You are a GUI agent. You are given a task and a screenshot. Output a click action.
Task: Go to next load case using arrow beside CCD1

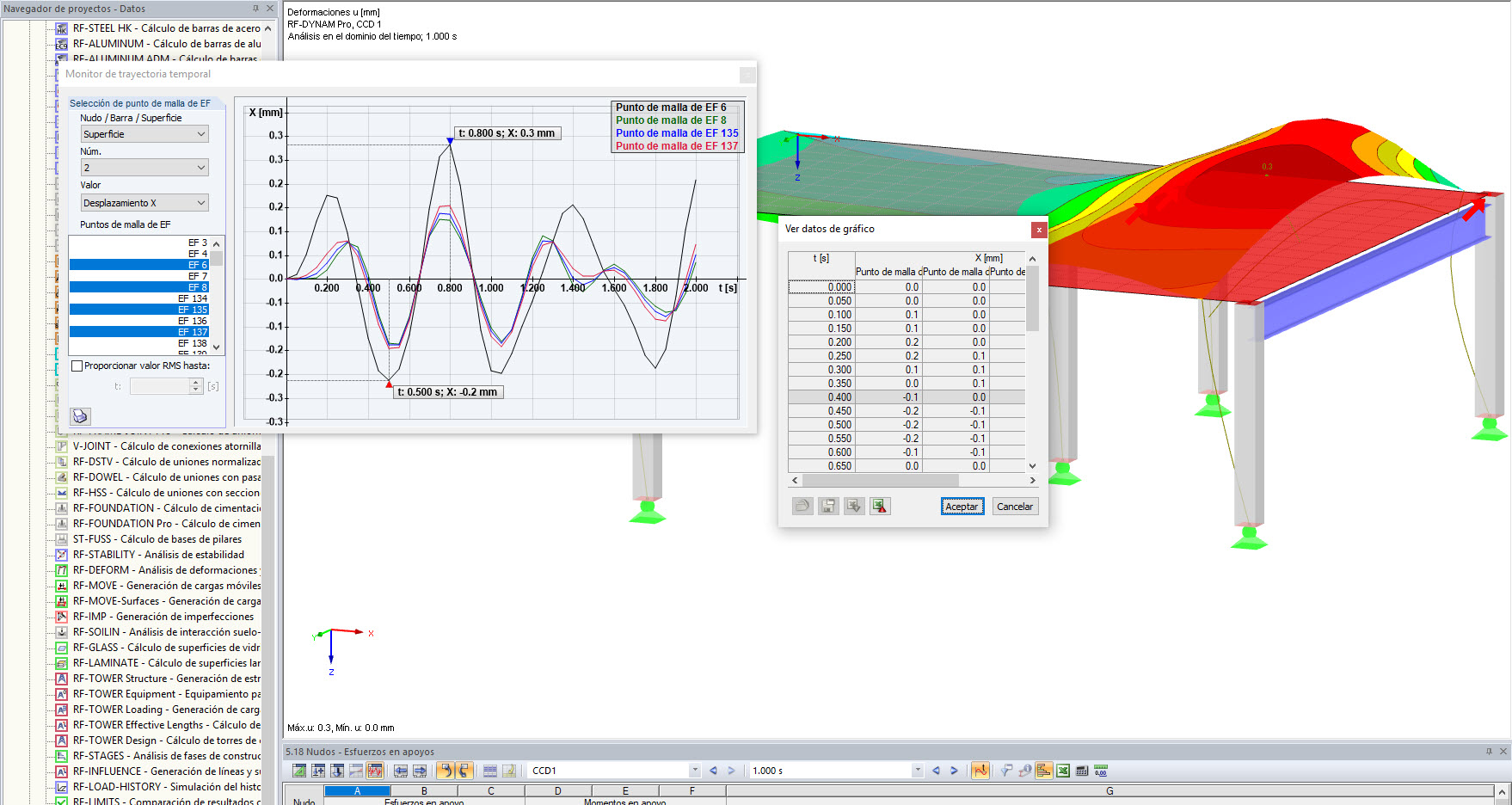pos(732,771)
